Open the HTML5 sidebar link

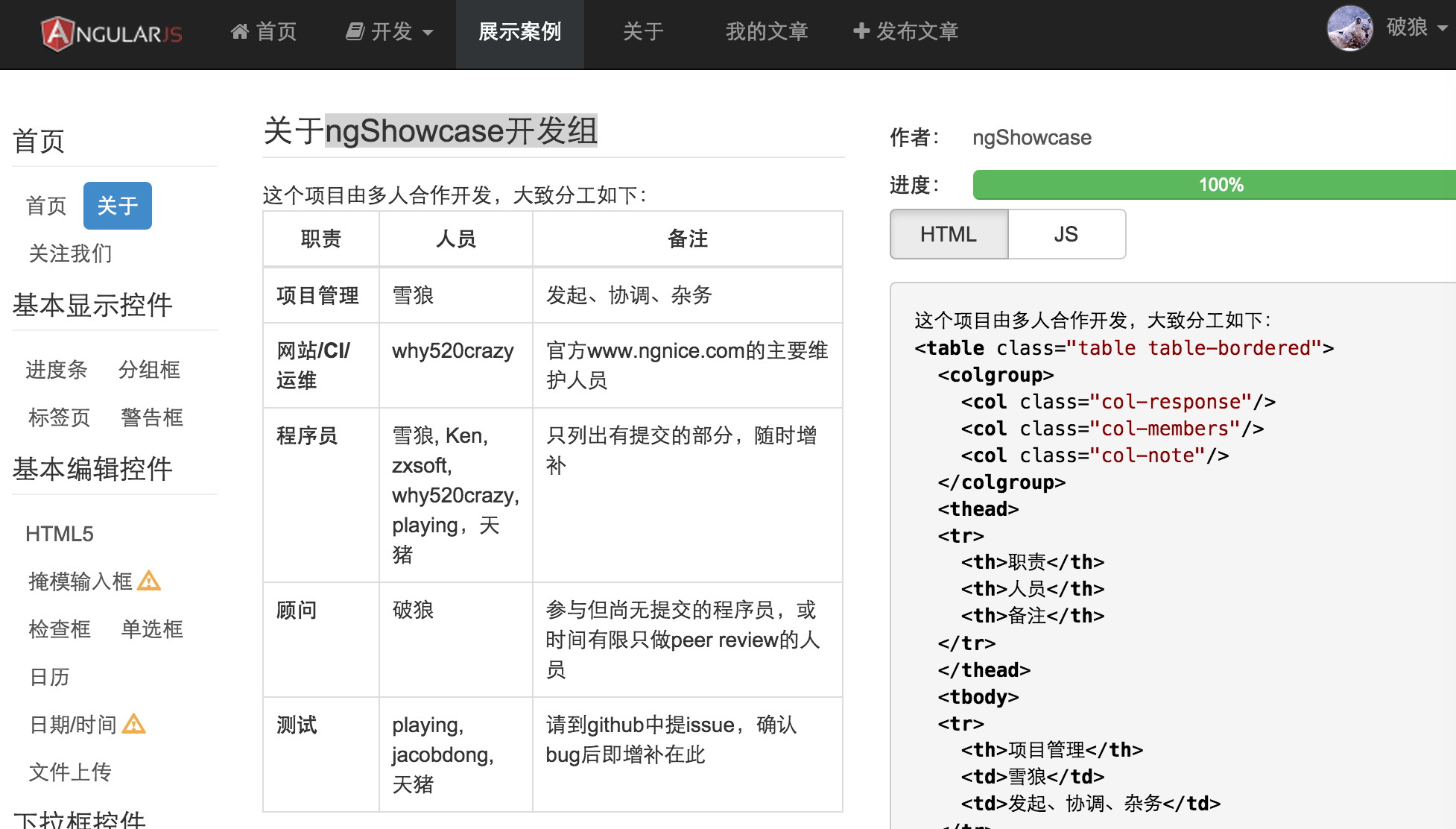point(60,534)
